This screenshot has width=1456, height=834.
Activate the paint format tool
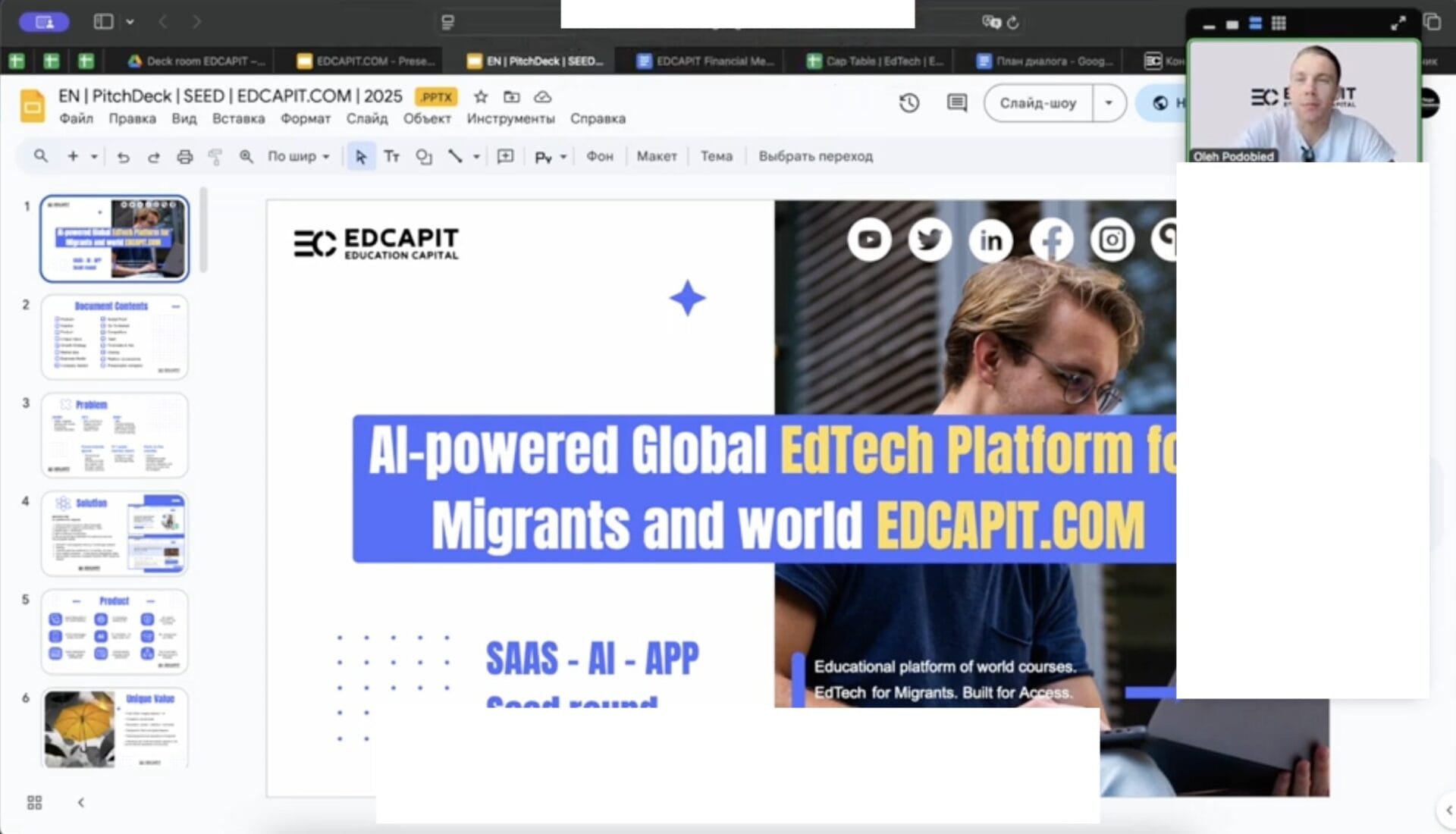(215, 157)
